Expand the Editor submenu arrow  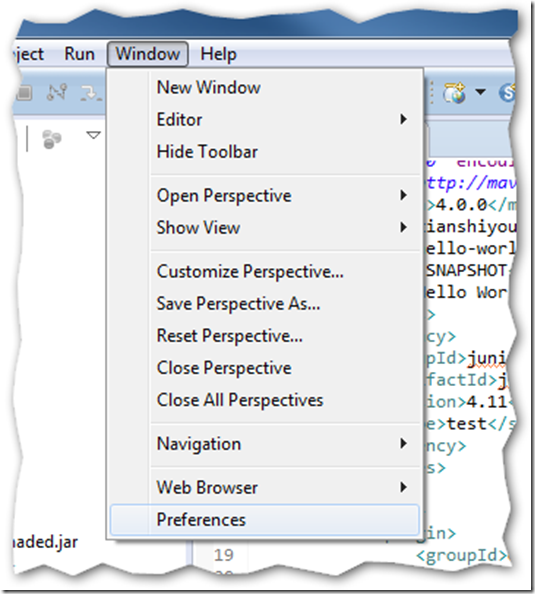click(404, 120)
